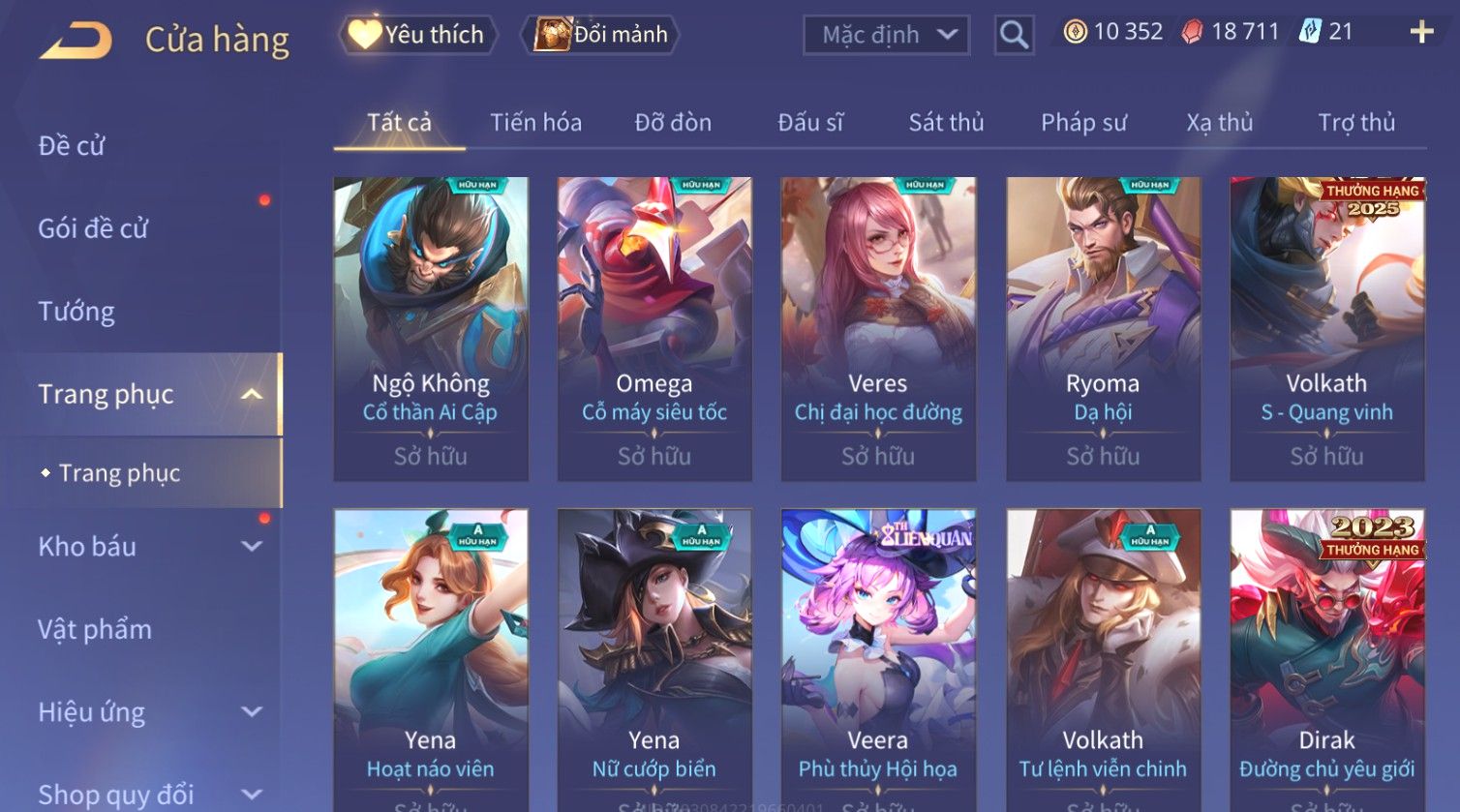Switch to the Sát thủ tab
This screenshot has height=812, width=1460.
[x=946, y=123]
